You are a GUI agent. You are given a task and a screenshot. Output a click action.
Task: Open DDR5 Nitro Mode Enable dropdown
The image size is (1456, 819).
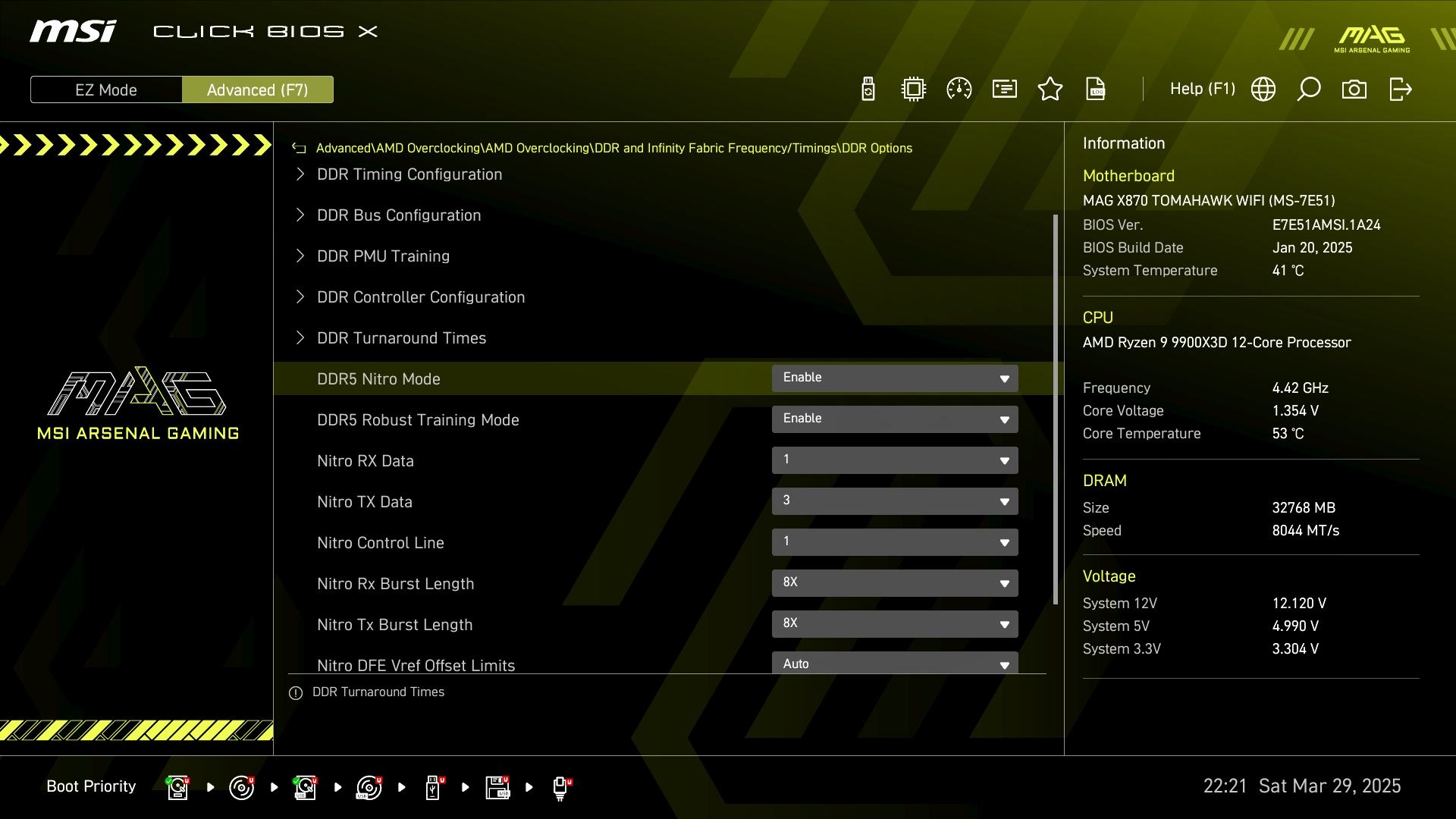click(x=895, y=378)
